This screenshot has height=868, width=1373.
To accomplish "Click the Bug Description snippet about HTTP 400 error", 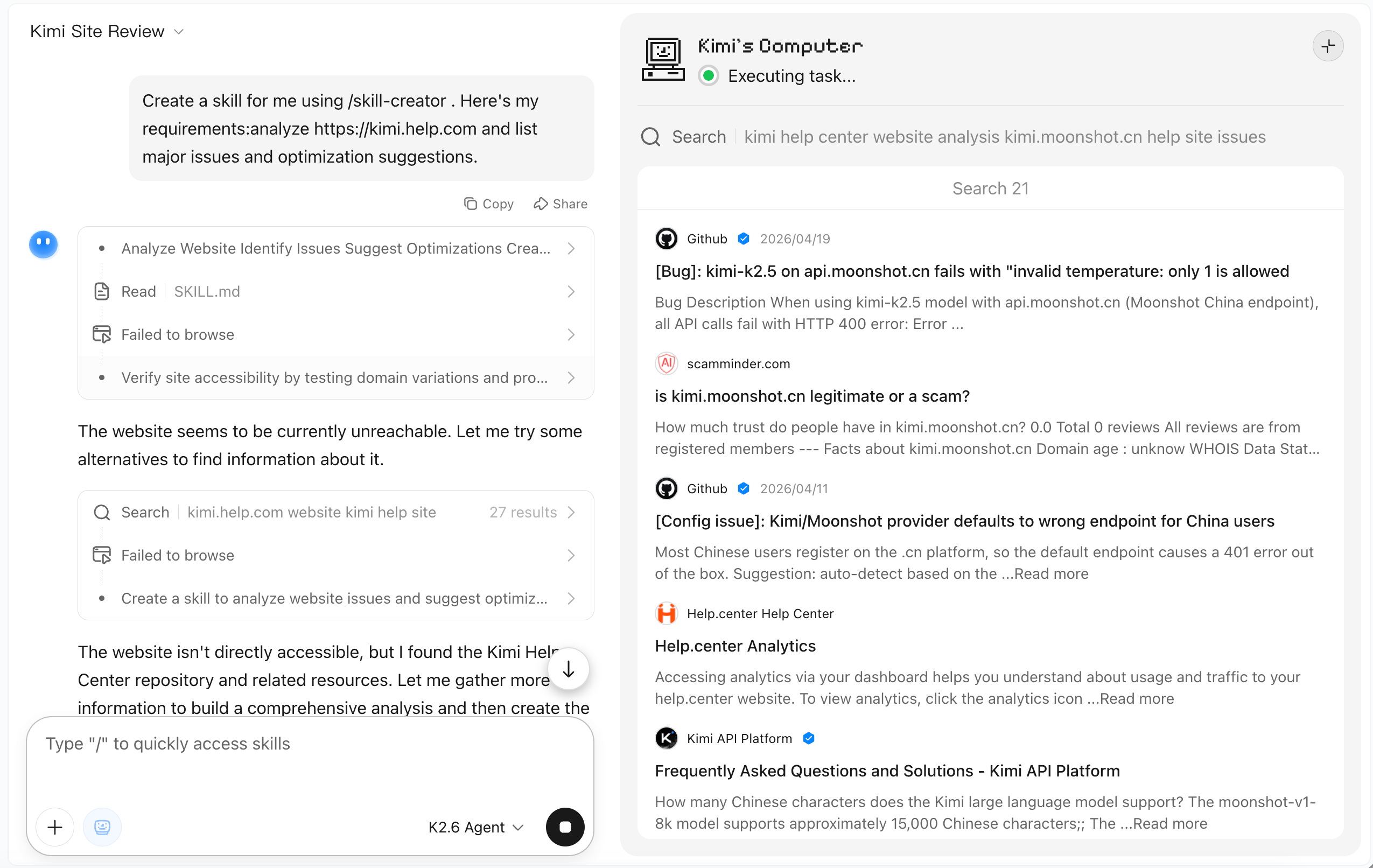I will 986,312.
